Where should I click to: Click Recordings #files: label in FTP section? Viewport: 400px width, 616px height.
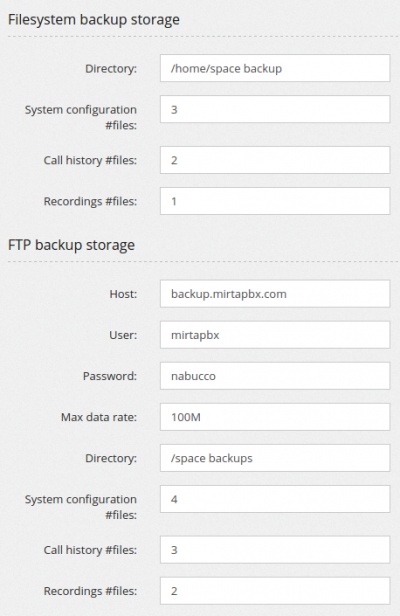(90, 591)
